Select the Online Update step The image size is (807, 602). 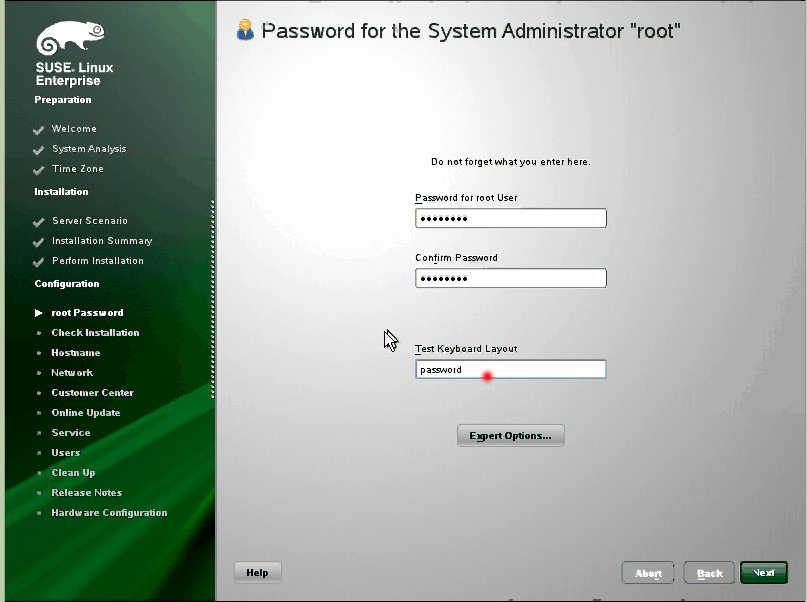point(86,413)
